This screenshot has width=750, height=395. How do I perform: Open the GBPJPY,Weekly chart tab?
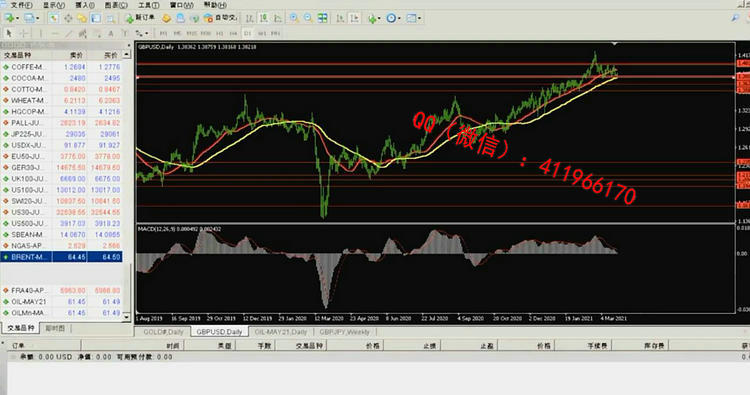coord(344,331)
